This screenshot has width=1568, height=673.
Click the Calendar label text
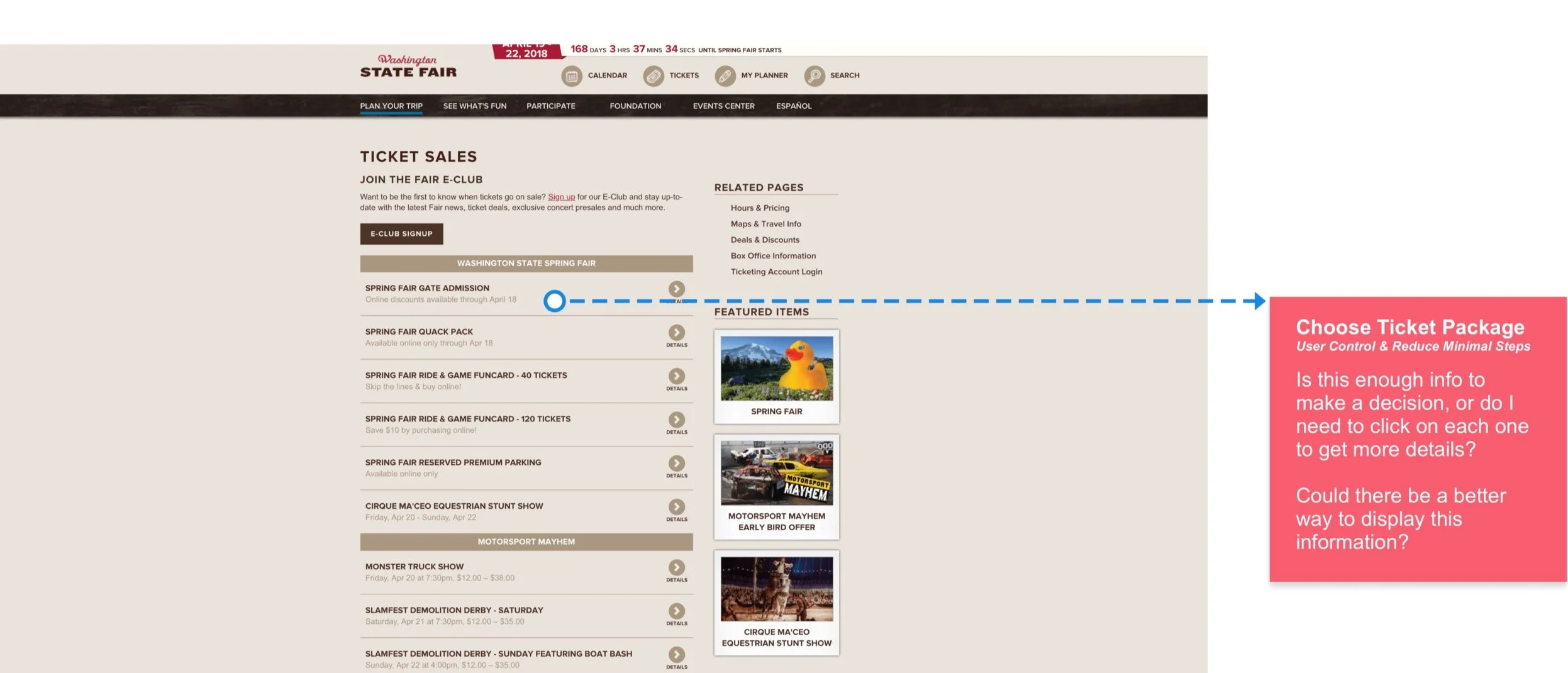pyautogui.click(x=607, y=75)
